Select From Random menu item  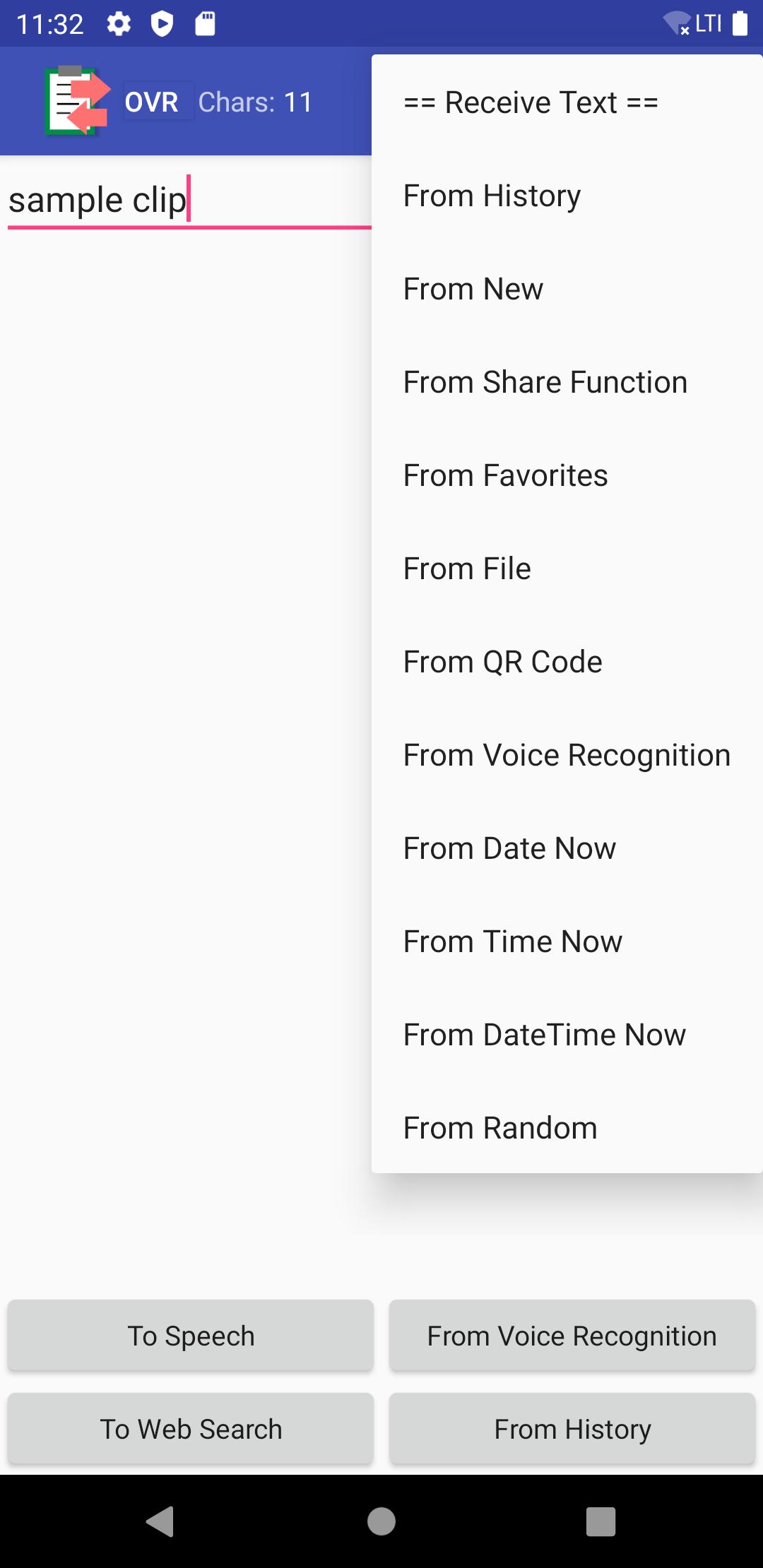[567, 1128]
